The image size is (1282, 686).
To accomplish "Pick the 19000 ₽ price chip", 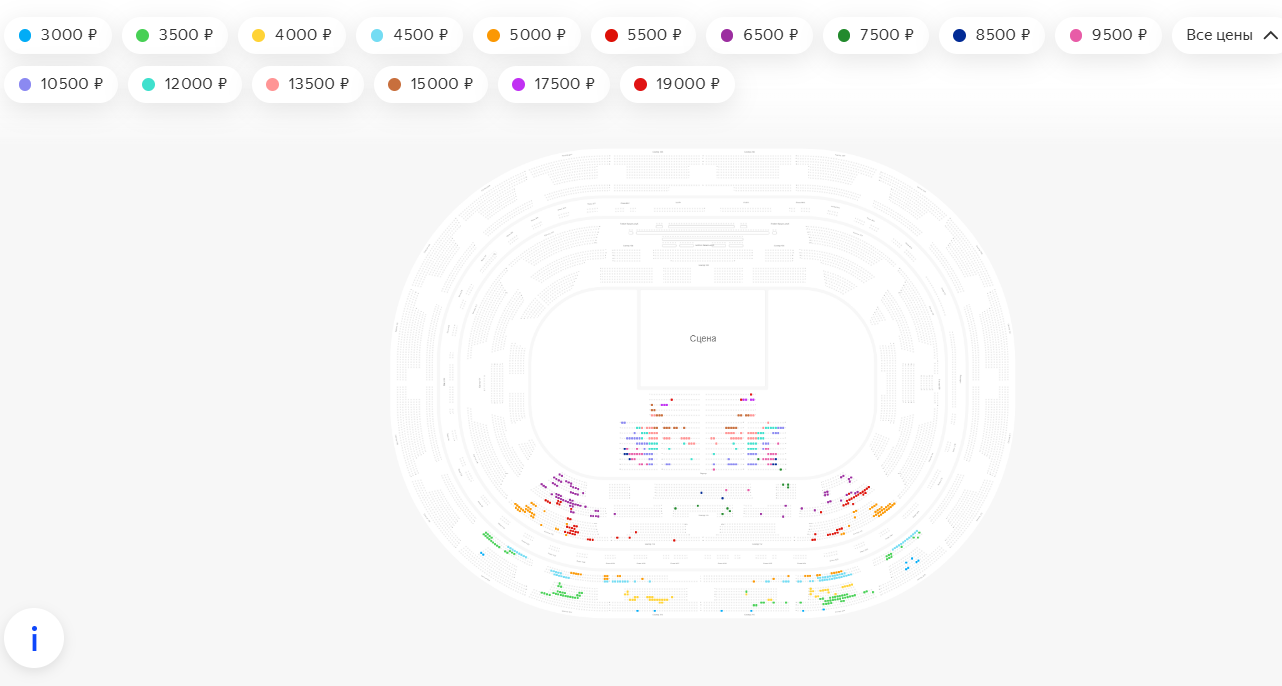I will (x=677, y=84).
